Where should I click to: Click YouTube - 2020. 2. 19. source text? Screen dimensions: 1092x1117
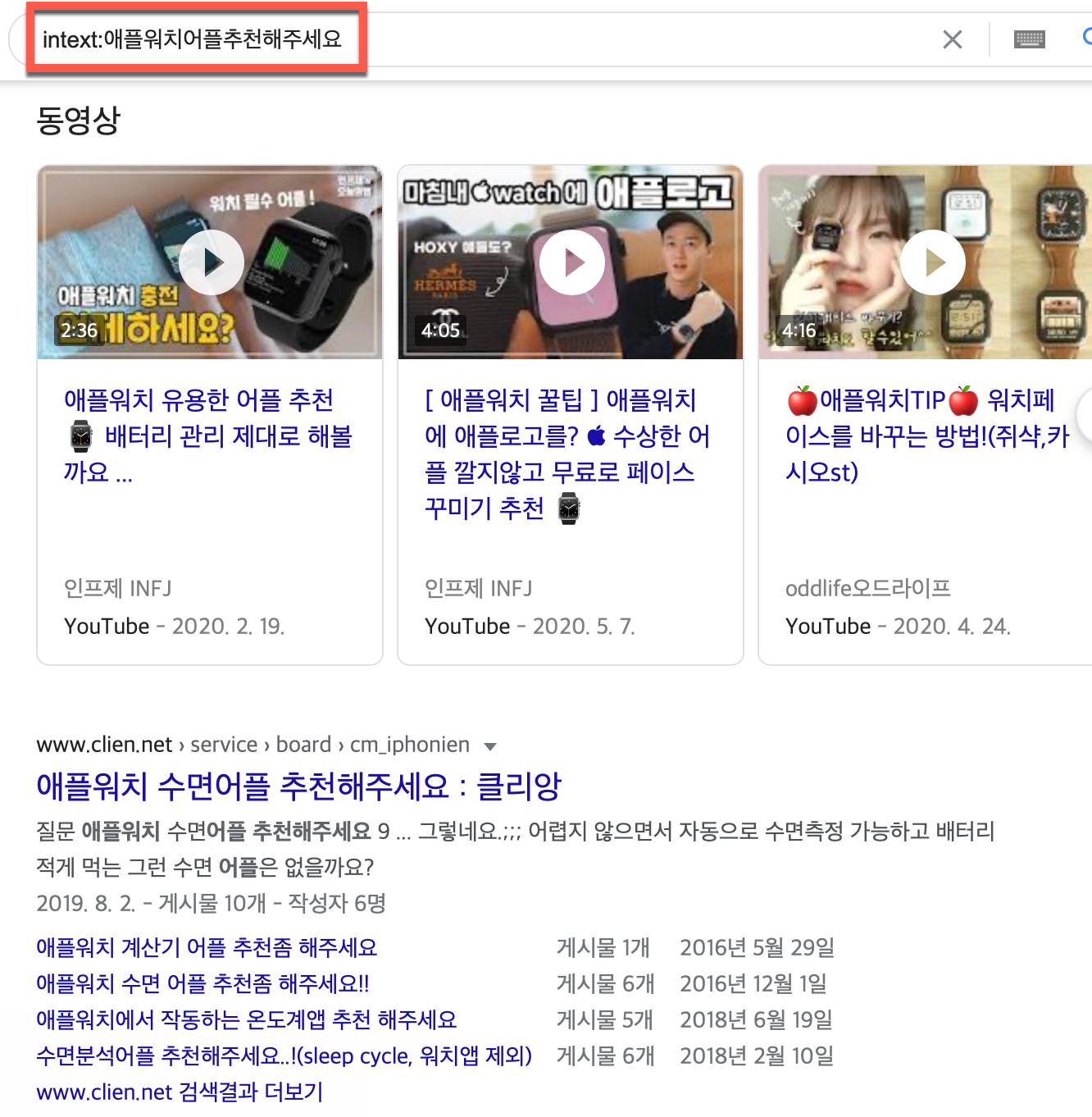click(175, 626)
